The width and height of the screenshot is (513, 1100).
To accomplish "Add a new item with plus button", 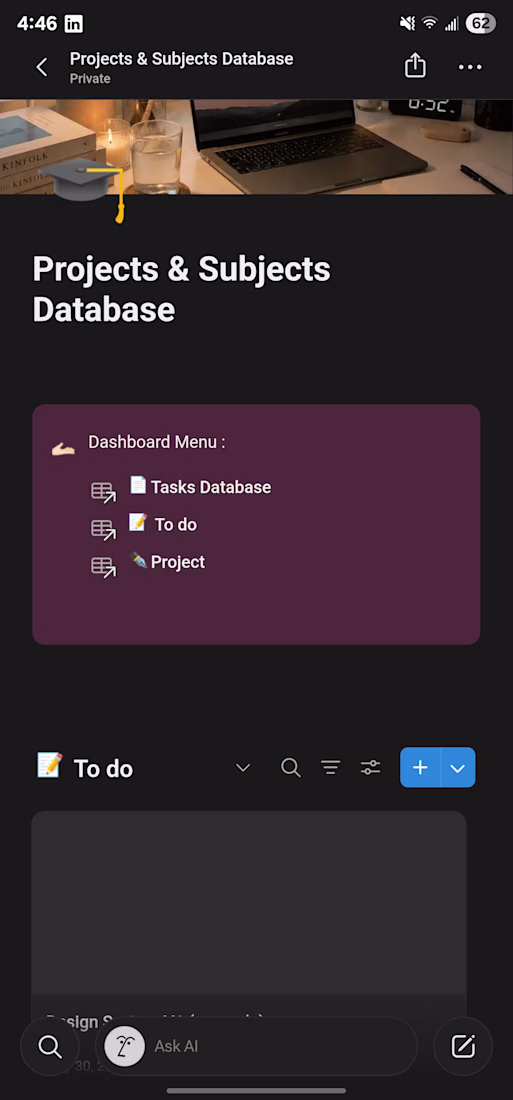I will [420, 767].
